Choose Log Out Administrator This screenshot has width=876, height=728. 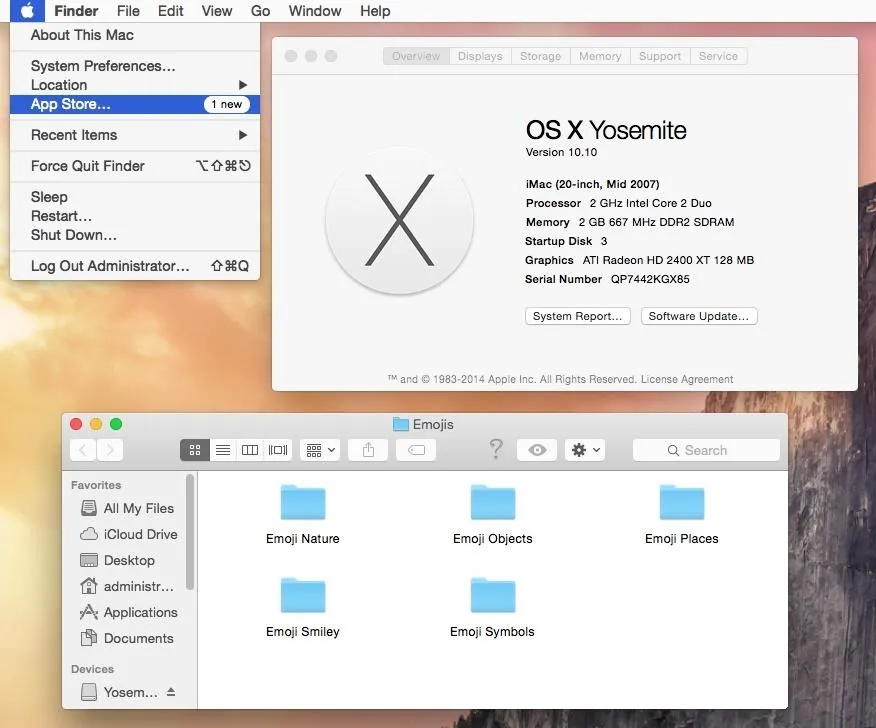coord(135,266)
